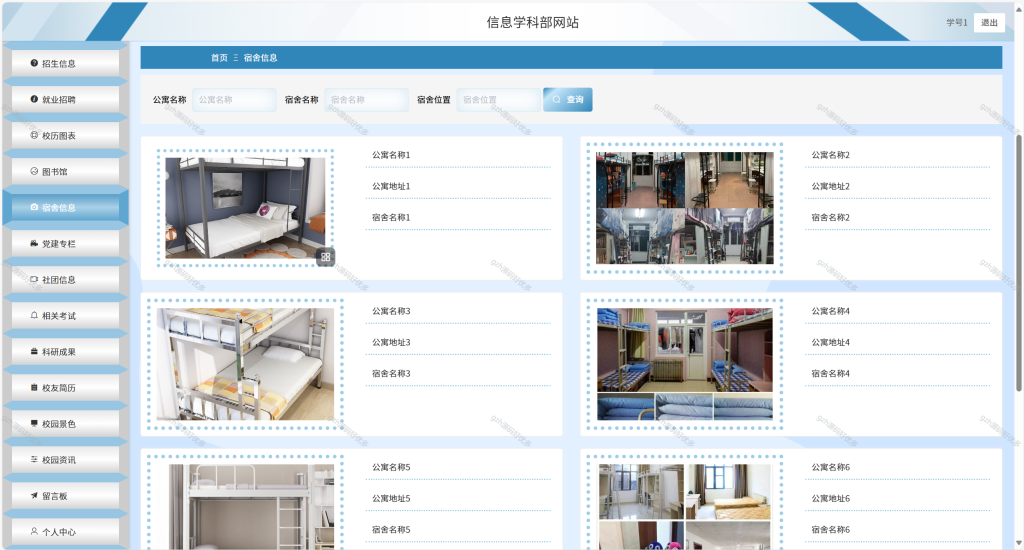Viewport: 1024px width, 550px height.
Task: Click the 宿舍名称4 text
Action: coord(830,374)
